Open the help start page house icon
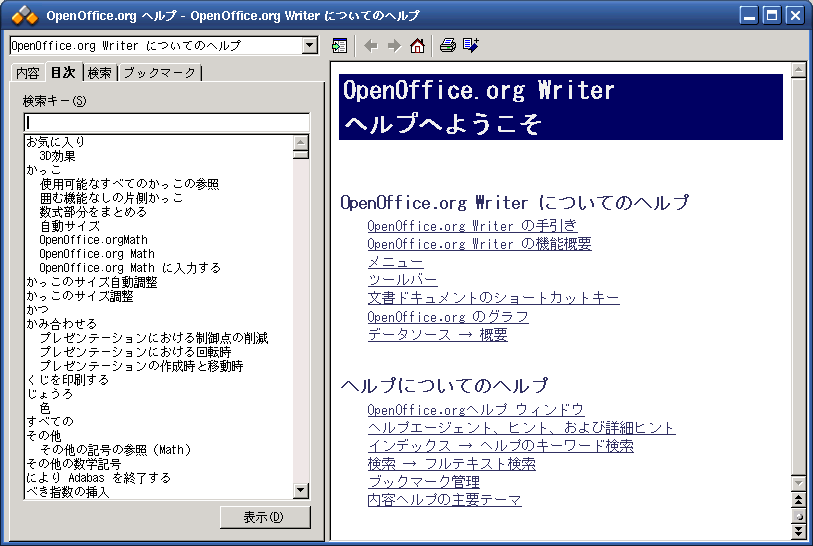This screenshot has width=813, height=546. click(x=417, y=46)
